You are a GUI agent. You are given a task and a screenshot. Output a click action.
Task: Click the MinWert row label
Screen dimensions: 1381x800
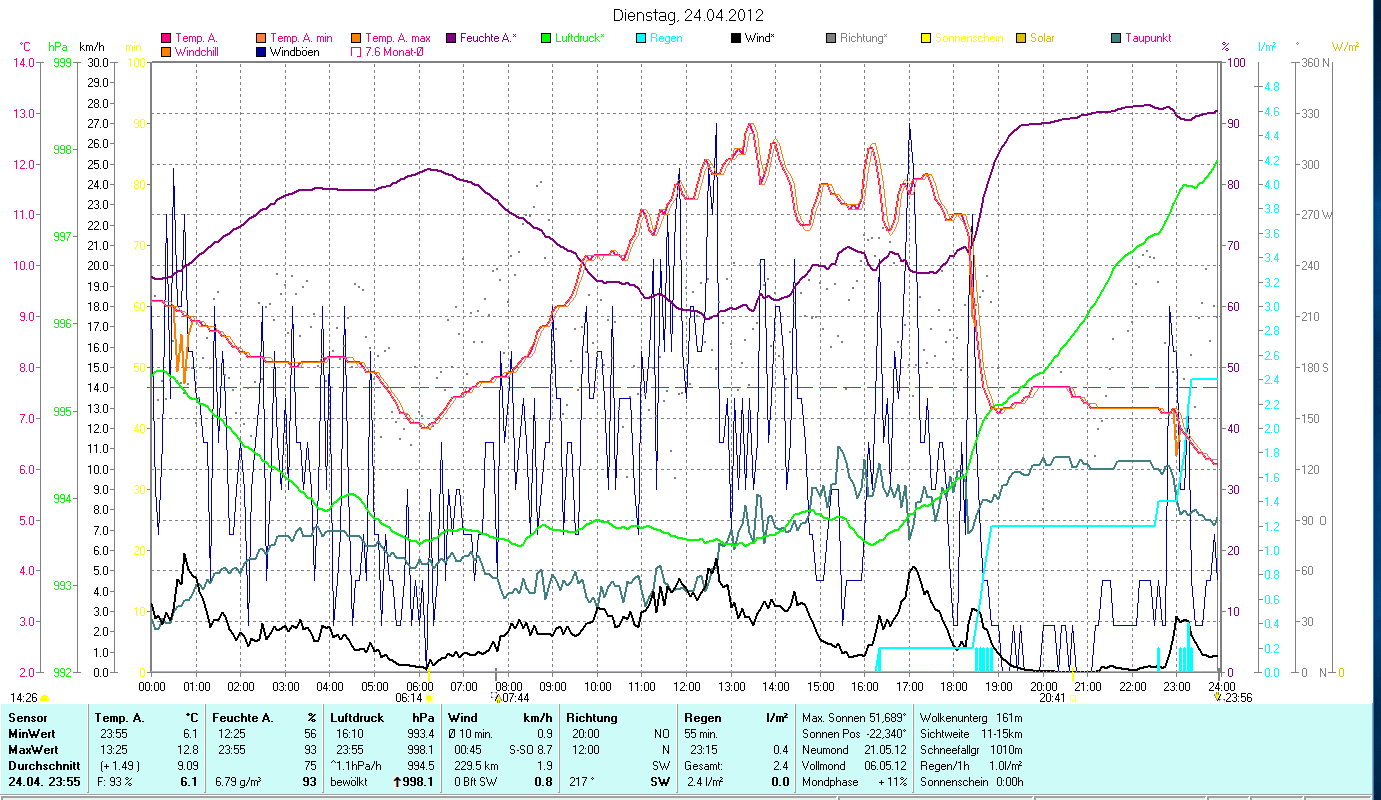tap(32, 734)
